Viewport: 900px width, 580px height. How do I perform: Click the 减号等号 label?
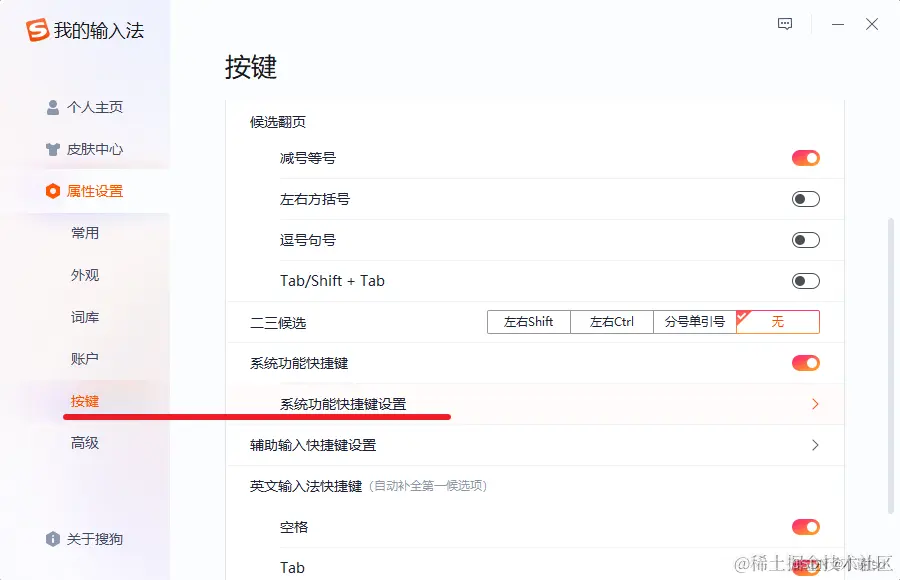coord(308,158)
